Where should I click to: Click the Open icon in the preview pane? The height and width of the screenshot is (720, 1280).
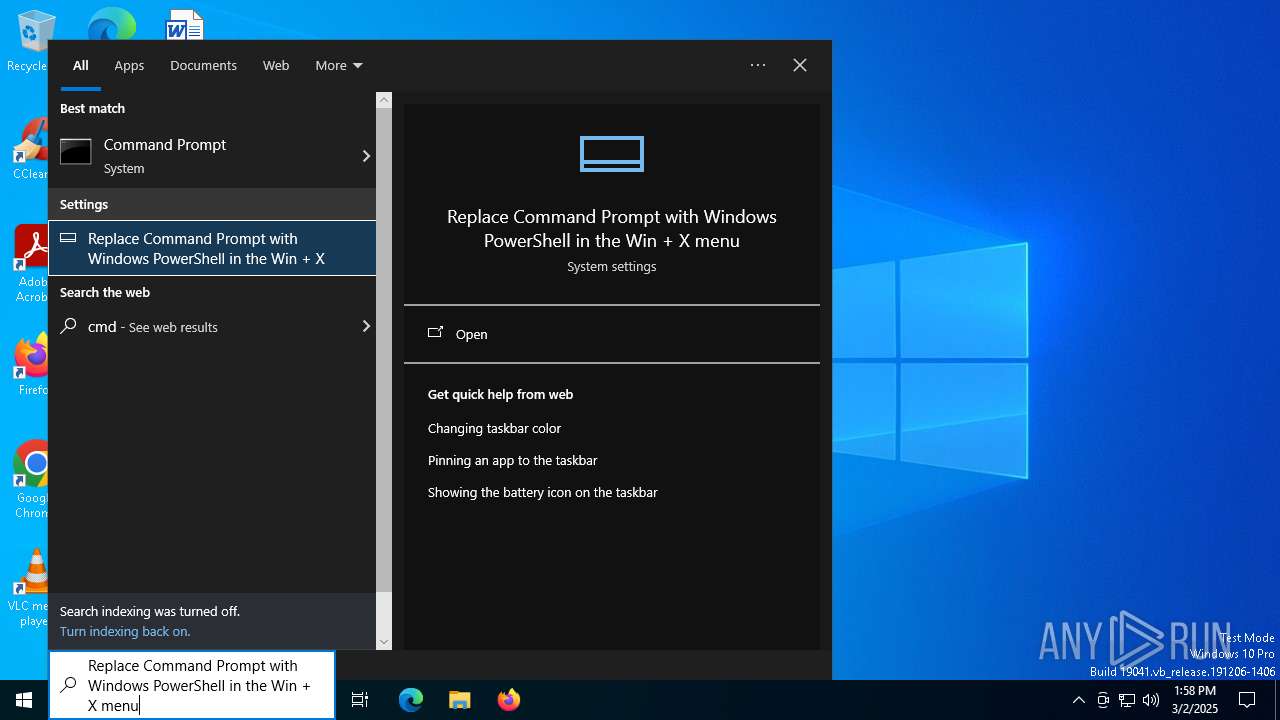point(435,333)
